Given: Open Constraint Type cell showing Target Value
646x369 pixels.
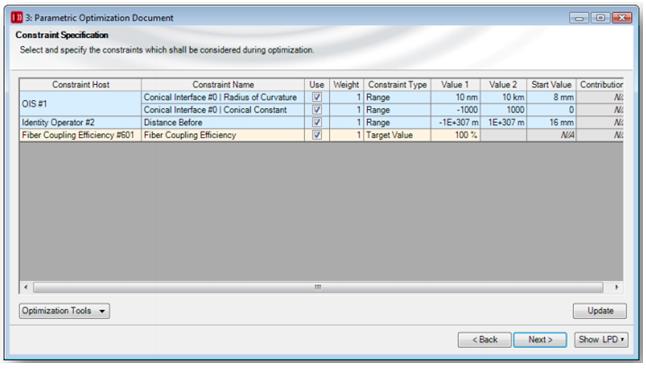Looking at the screenshot, I should [397, 135].
